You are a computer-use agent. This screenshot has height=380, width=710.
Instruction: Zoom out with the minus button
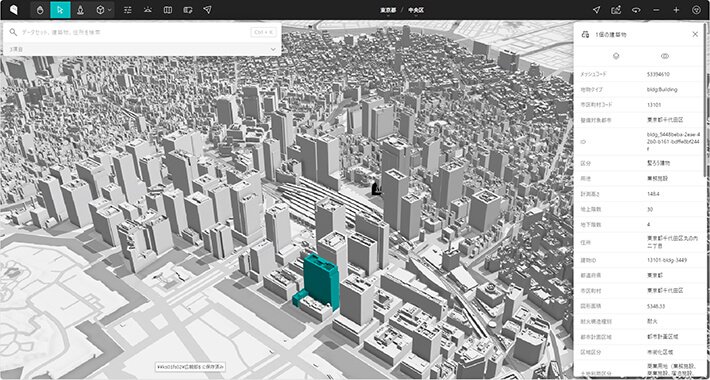pyautogui.click(x=656, y=10)
